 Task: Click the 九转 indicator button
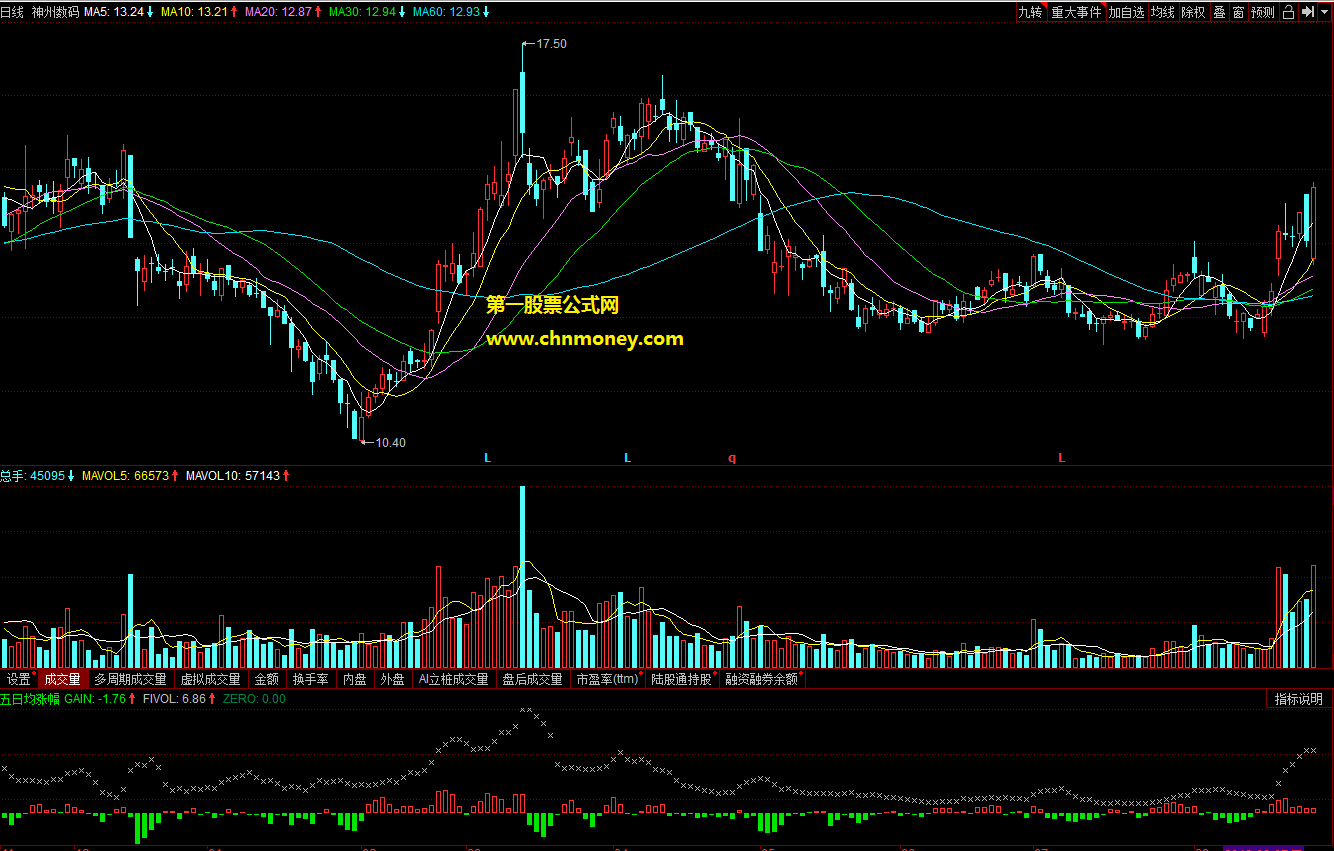[1031, 12]
